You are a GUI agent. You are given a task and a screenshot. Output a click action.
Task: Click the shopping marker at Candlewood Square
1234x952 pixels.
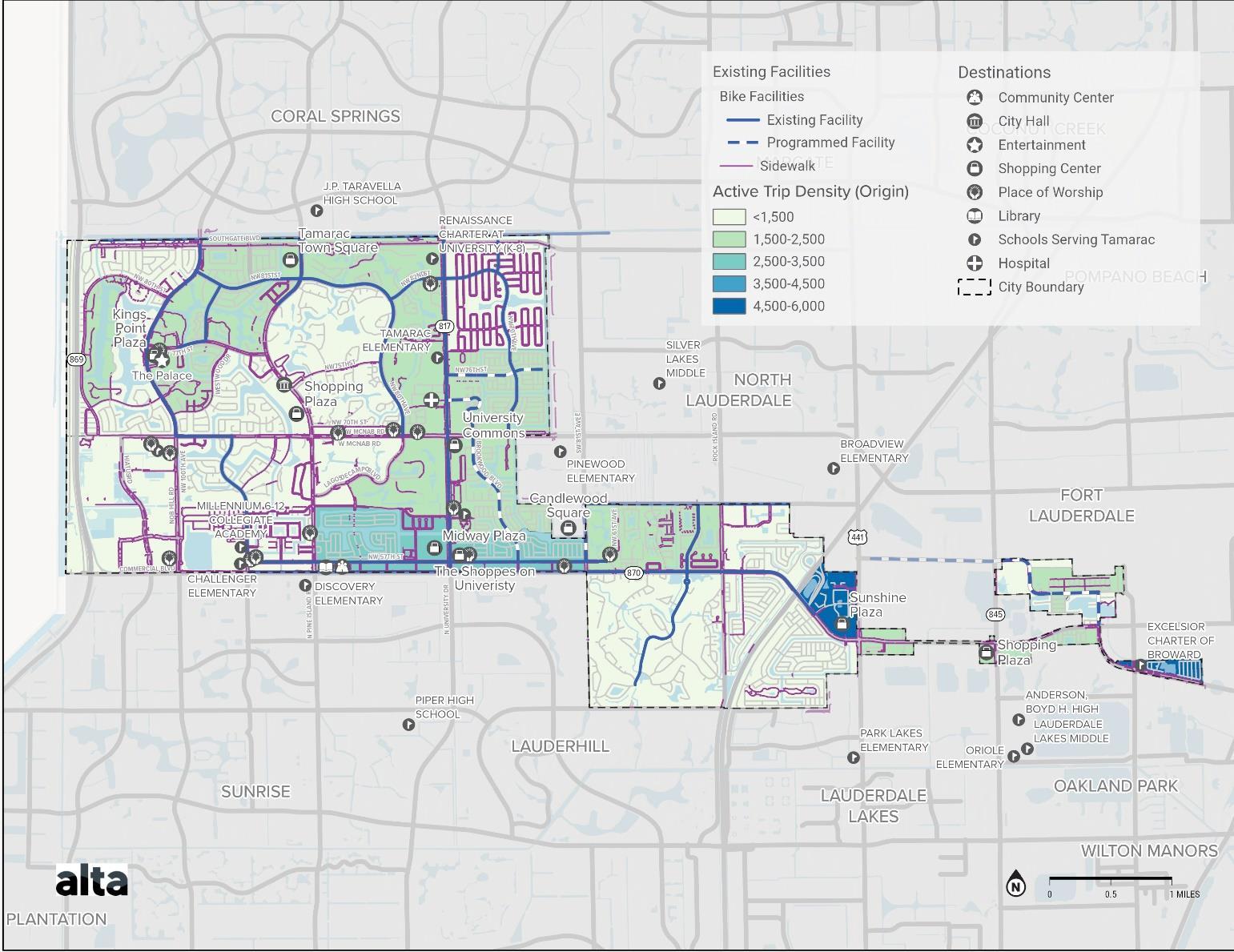click(568, 528)
